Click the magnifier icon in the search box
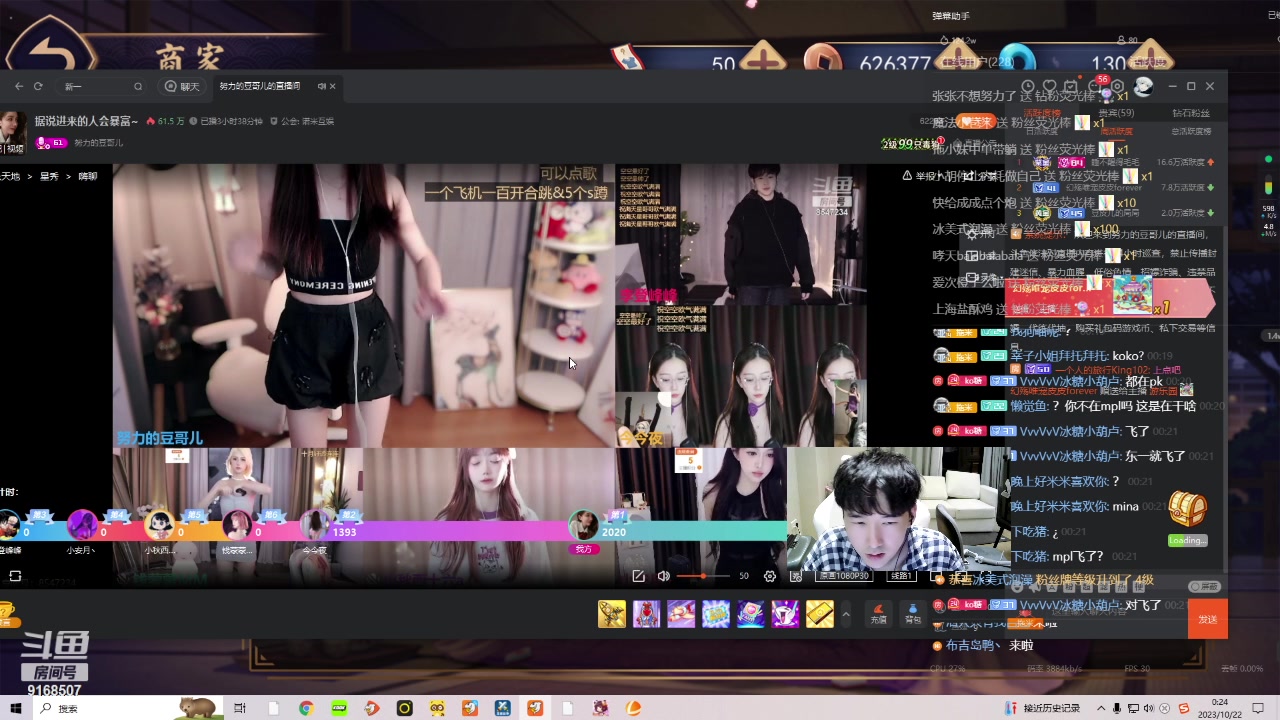The width and height of the screenshot is (1280, 720). coord(138,87)
